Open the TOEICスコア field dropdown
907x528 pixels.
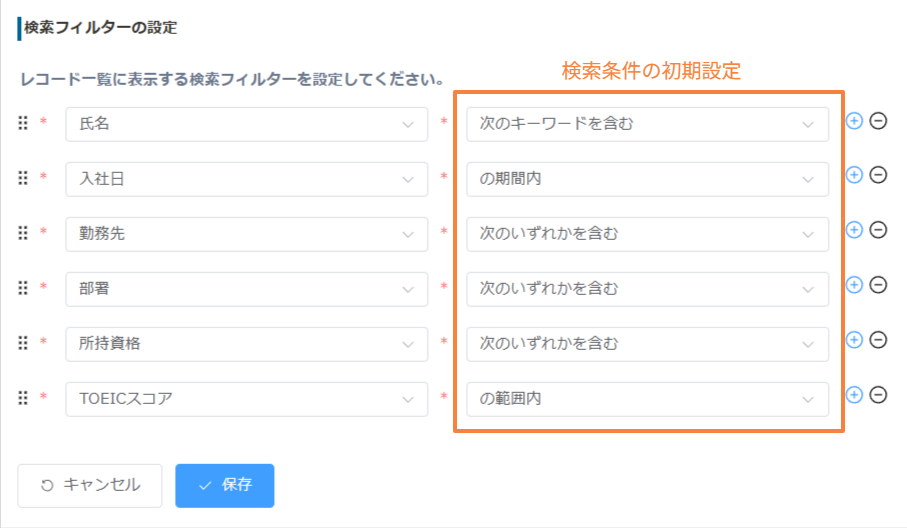(x=246, y=398)
